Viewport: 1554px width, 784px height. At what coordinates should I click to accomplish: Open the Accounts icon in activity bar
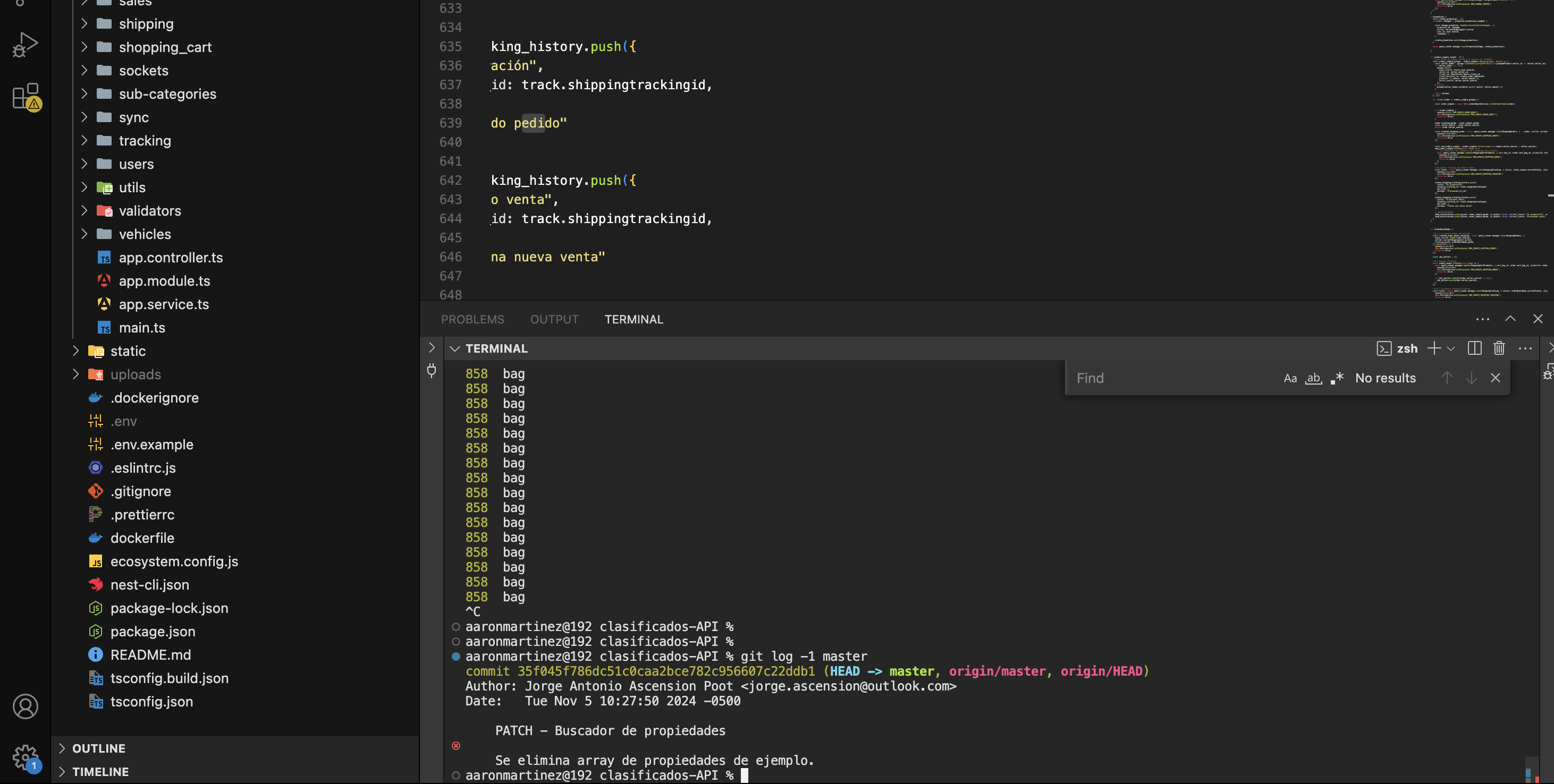point(25,706)
